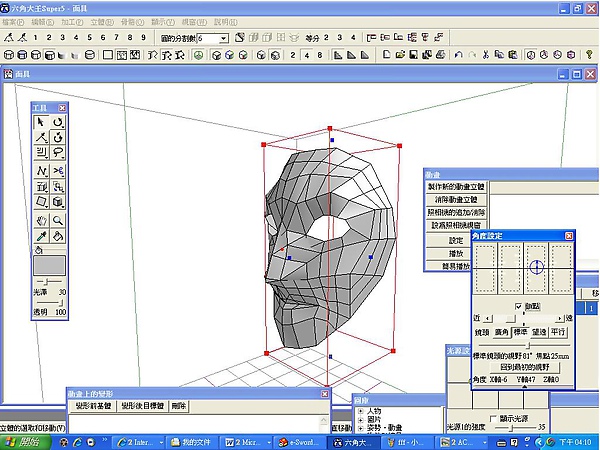Screen dimensions: 600x450
Task: Click the Internet Explorer quick launch icon
Action: tap(77, 443)
